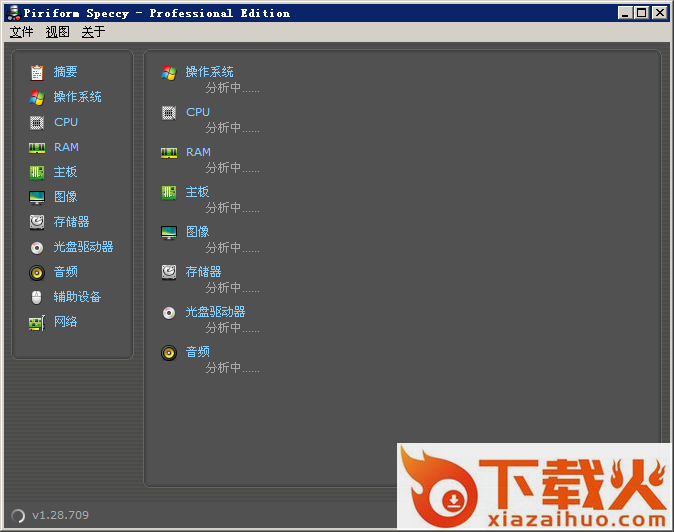The width and height of the screenshot is (674, 532).
Task: Click the 音频 speaker icon in sidebar
Action: click(37, 272)
